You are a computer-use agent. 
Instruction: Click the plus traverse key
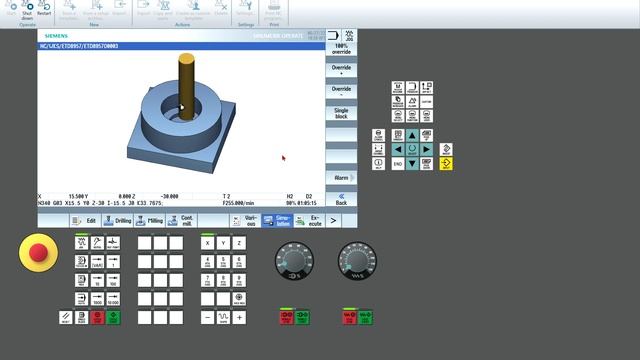pos(239,318)
